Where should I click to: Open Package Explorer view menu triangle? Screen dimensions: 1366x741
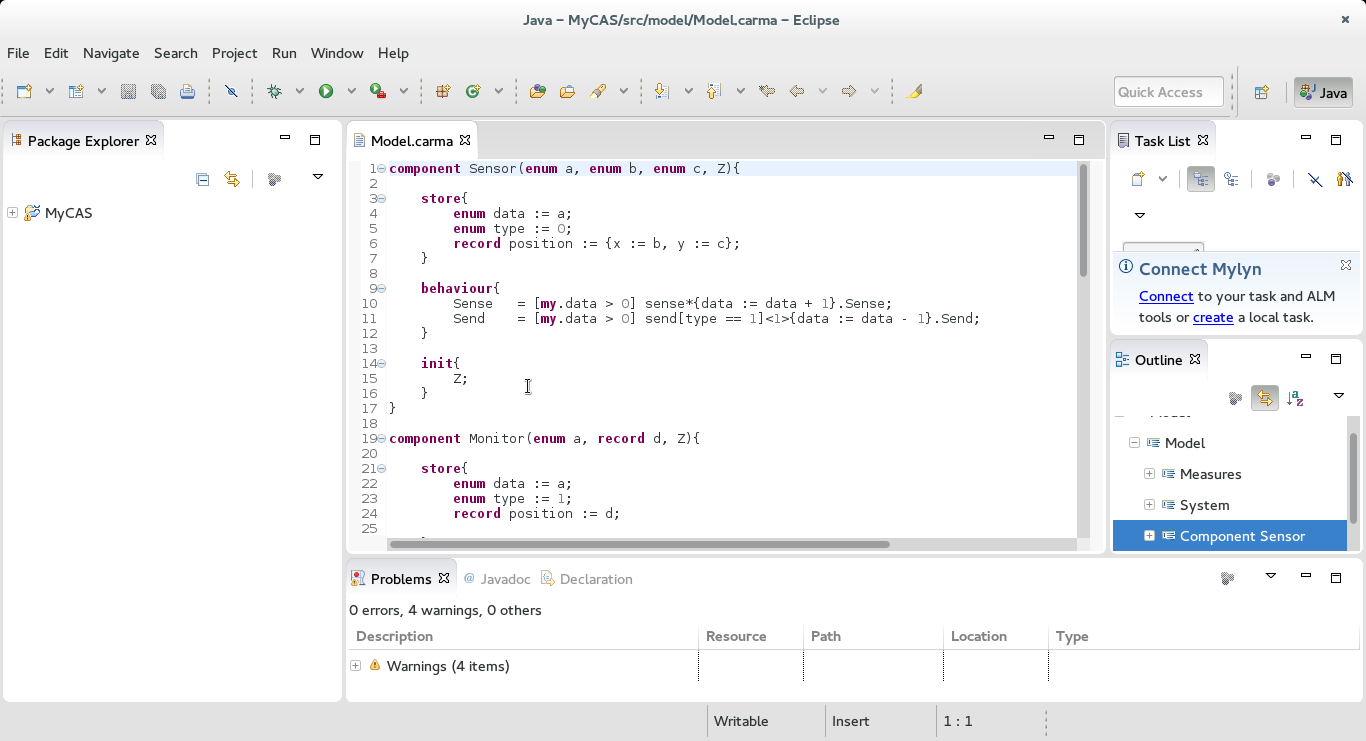318,177
